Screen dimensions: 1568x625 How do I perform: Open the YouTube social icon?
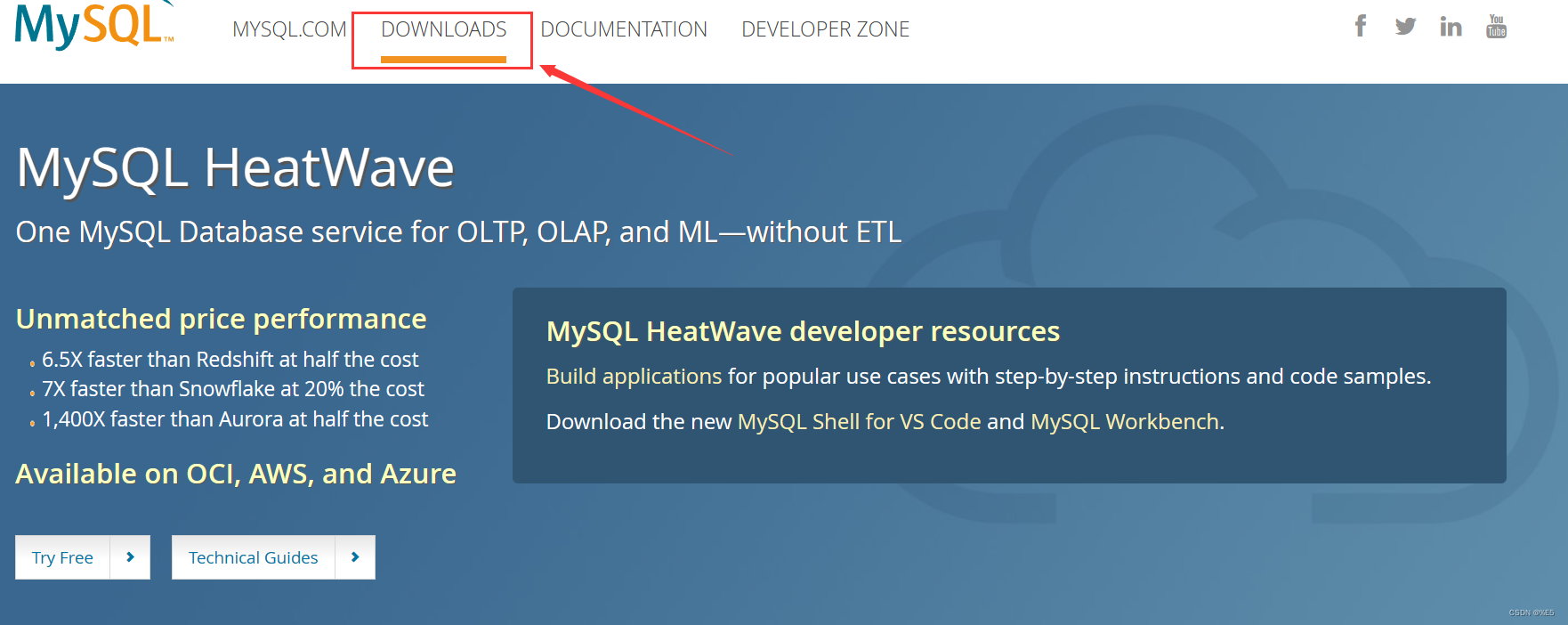pyautogui.click(x=1497, y=26)
